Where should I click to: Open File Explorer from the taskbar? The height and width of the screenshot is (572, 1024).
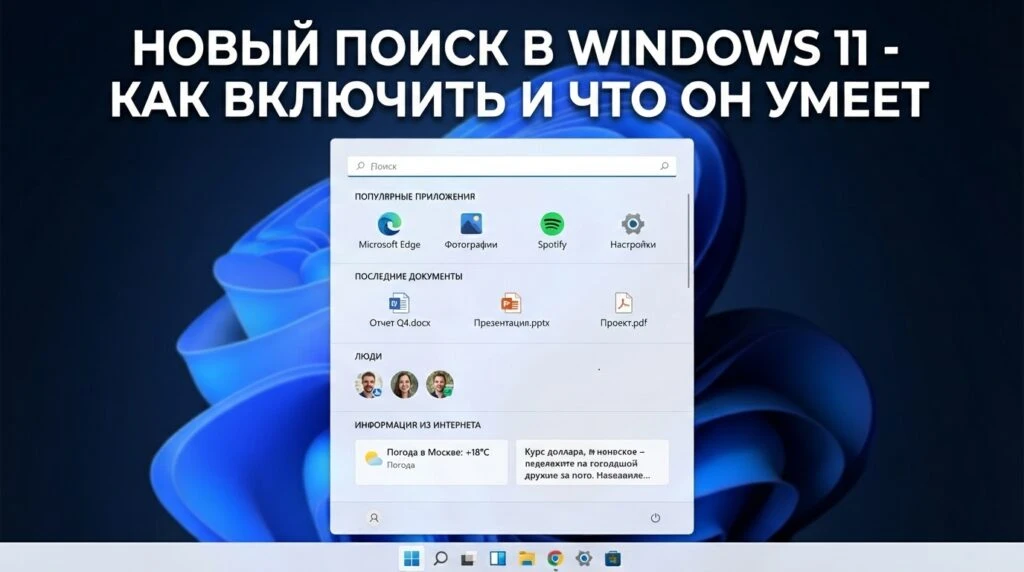(x=526, y=558)
